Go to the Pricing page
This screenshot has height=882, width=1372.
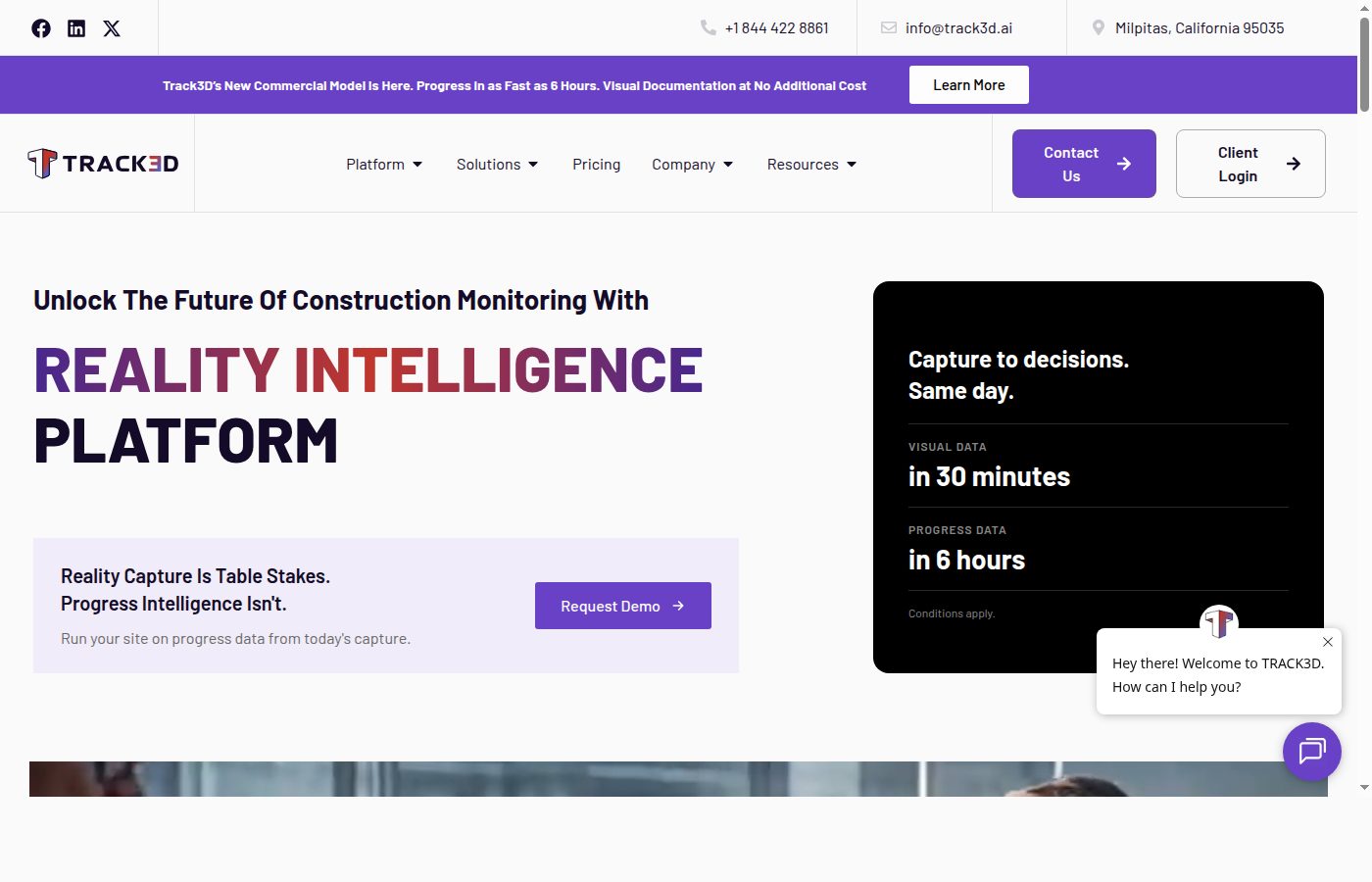pos(597,165)
